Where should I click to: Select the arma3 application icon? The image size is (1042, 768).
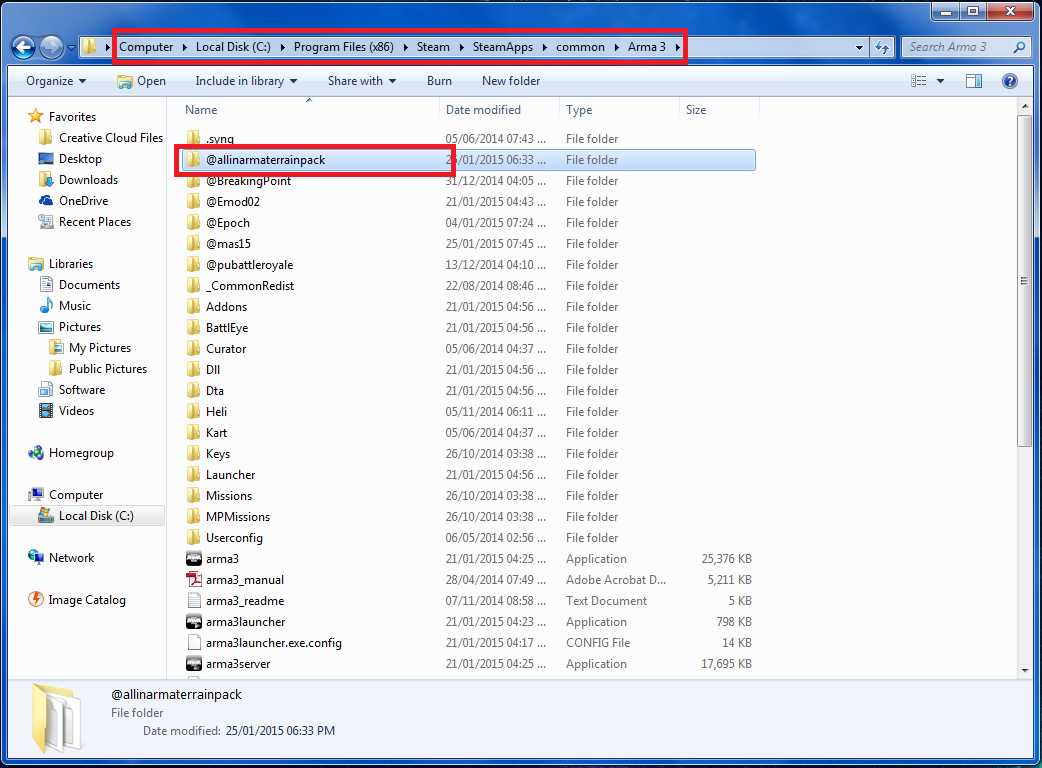[193, 559]
